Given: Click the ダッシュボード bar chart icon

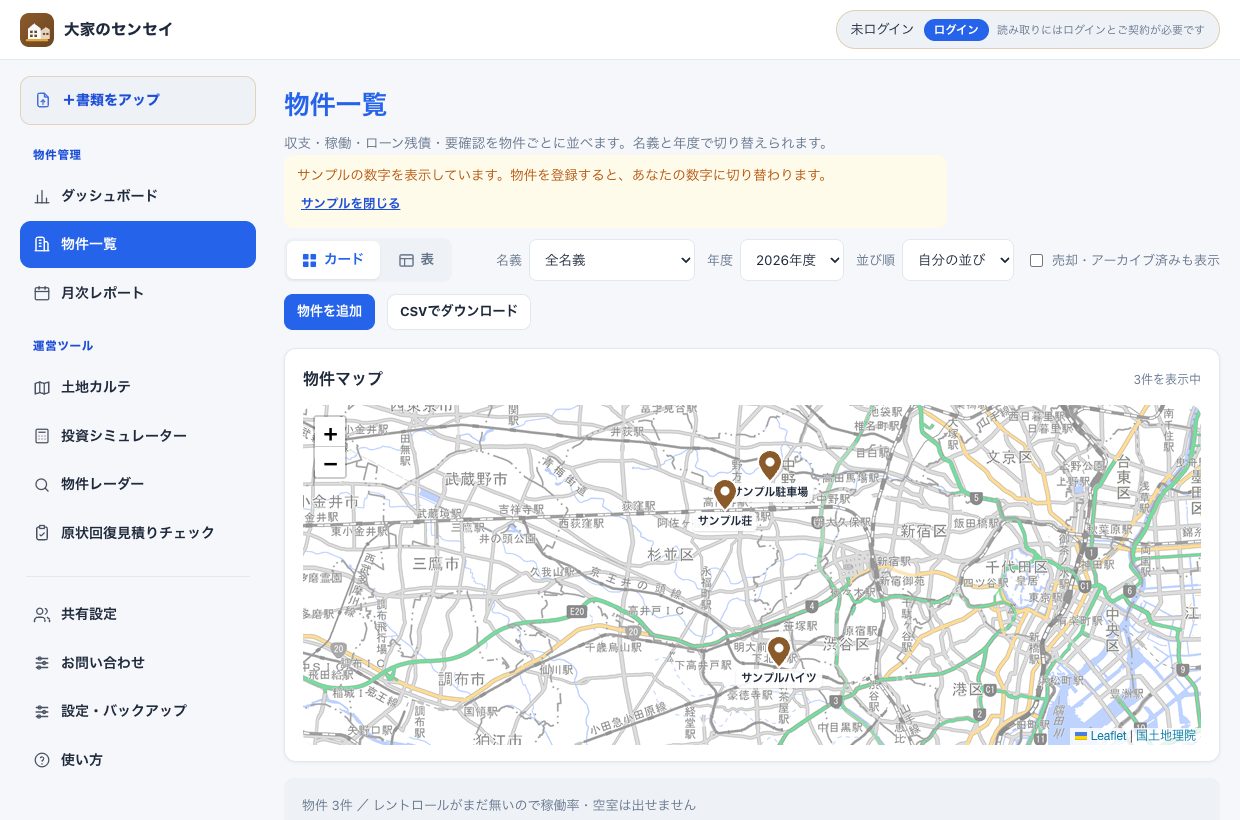Looking at the screenshot, I should (42, 196).
